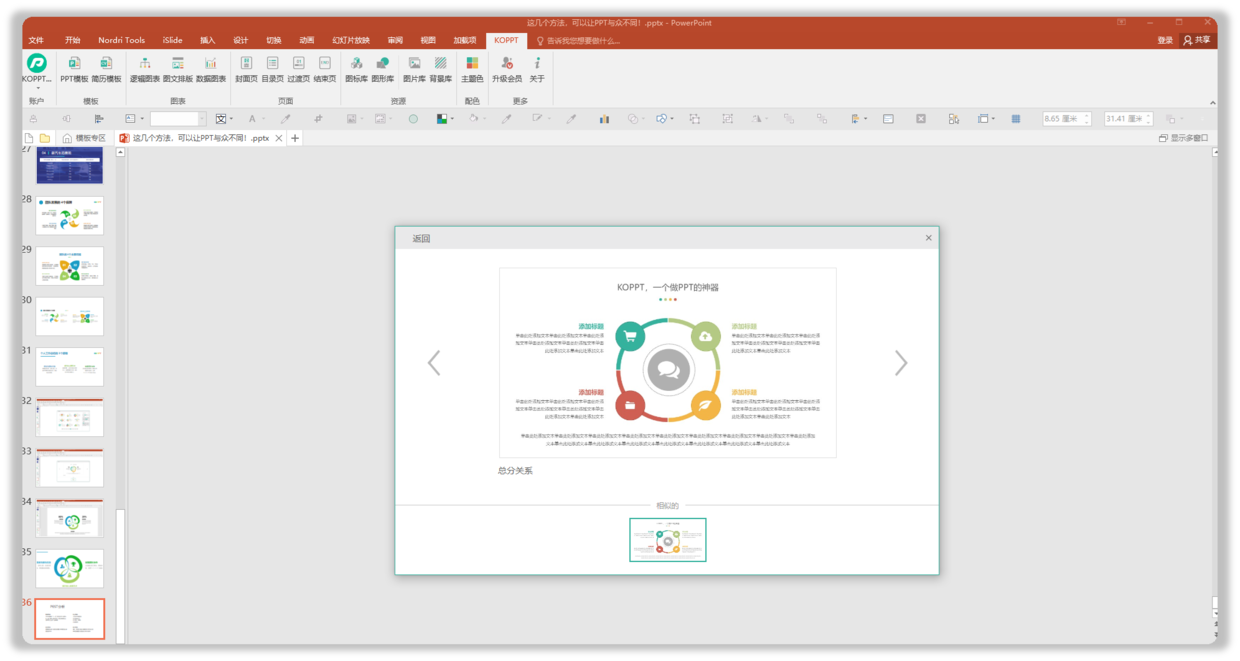Close the KOPPT preview dialog
Viewport: 1240px width, 661px height.
click(929, 238)
